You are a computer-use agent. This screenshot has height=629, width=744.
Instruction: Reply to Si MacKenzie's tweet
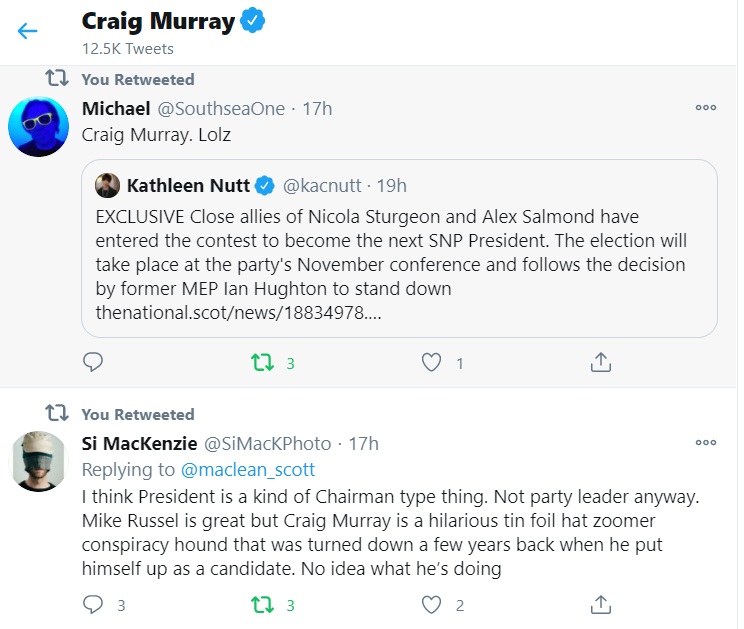click(93, 605)
